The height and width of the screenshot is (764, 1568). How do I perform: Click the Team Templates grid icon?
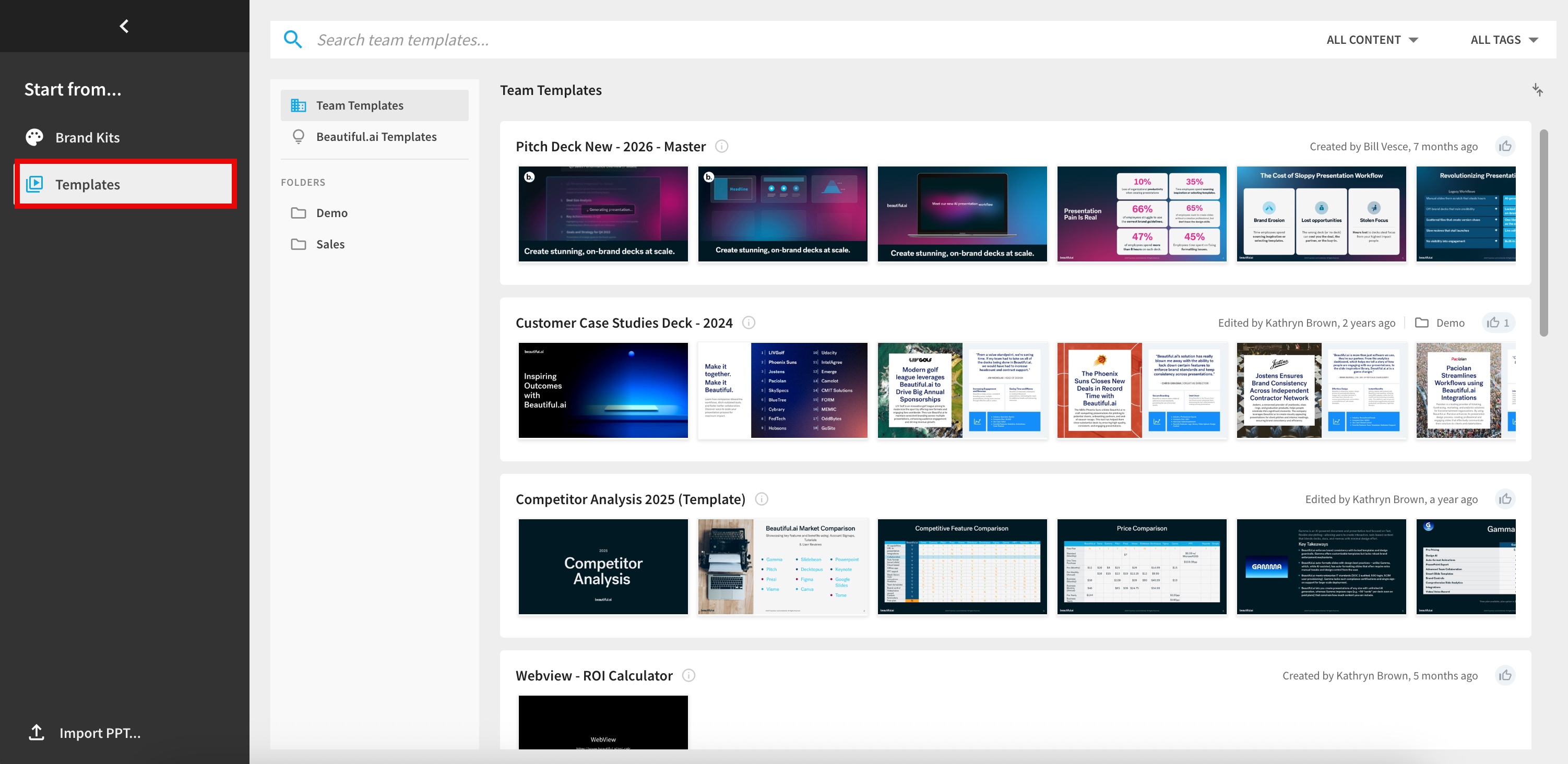click(x=298, y=105)
